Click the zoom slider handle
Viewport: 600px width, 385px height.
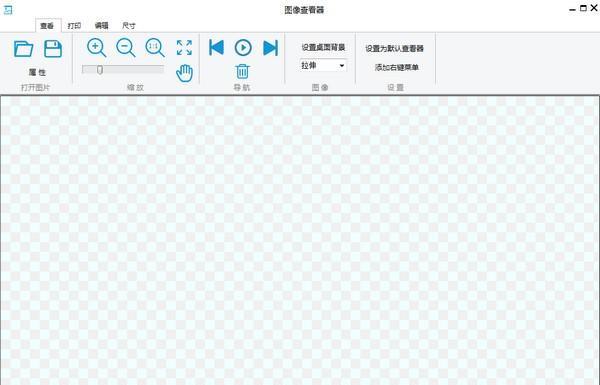point(99,69)
